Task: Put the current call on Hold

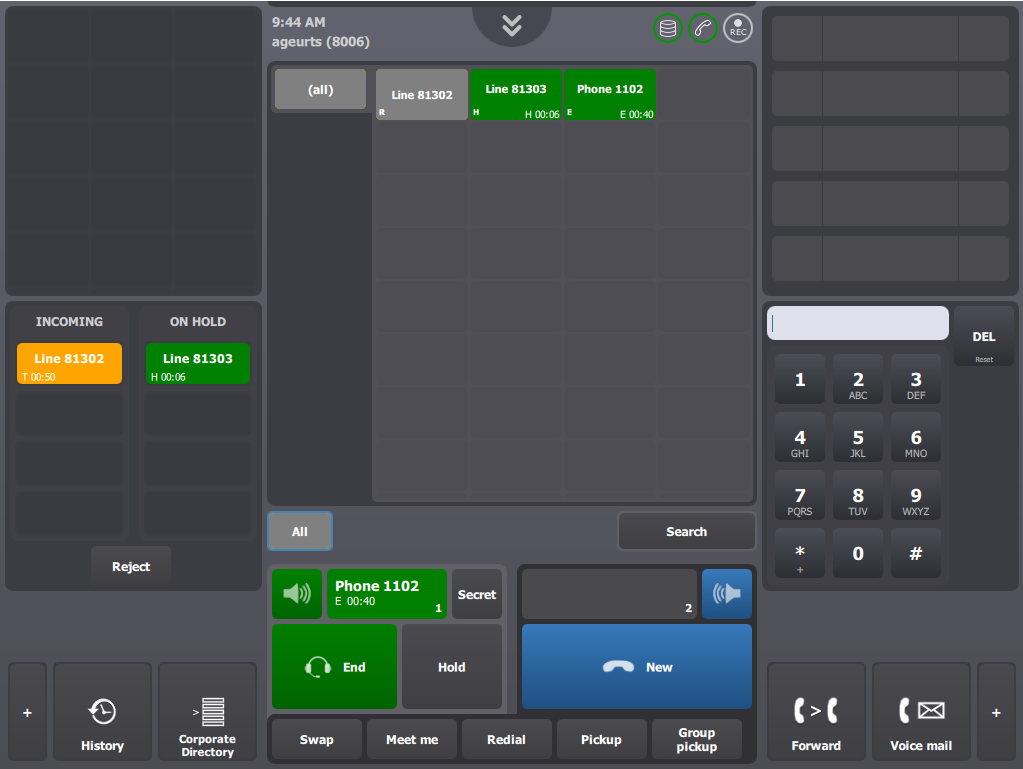Action: point(451,667)
